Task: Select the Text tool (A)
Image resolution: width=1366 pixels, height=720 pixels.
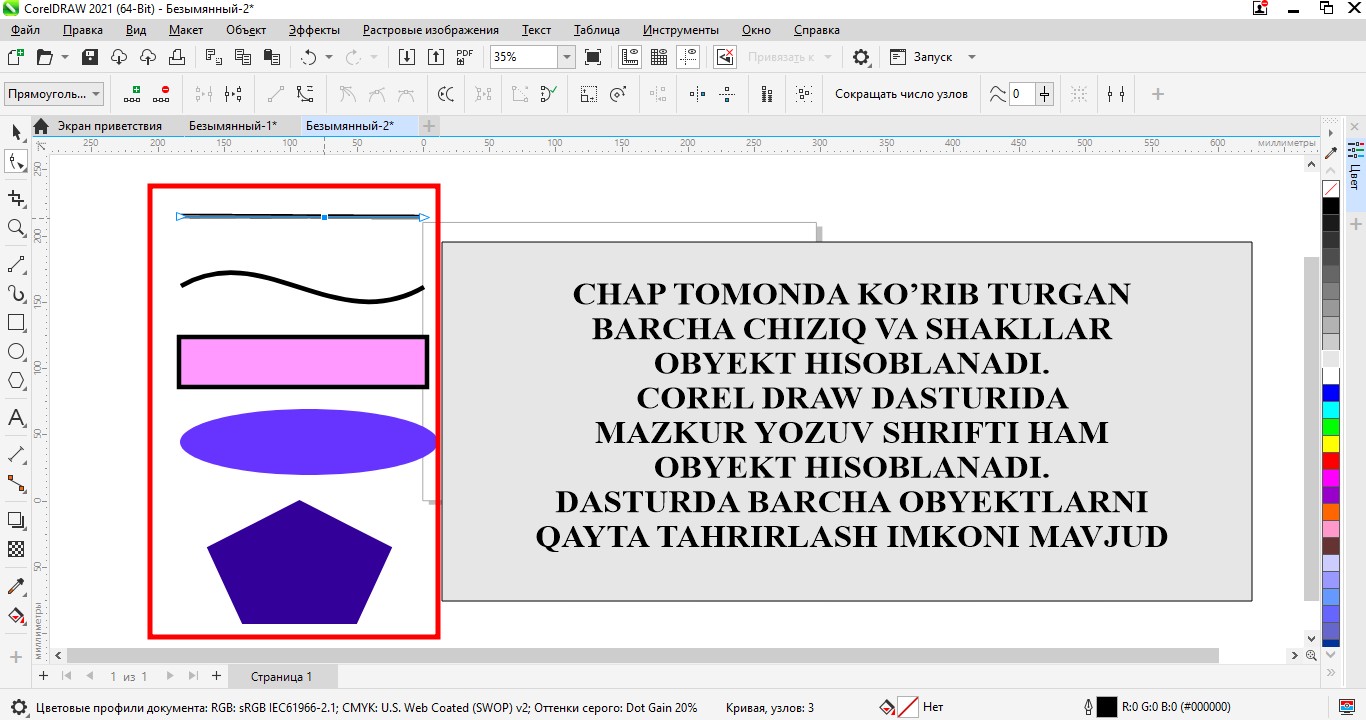Action: pyautogui.click(x=16, y=418)
